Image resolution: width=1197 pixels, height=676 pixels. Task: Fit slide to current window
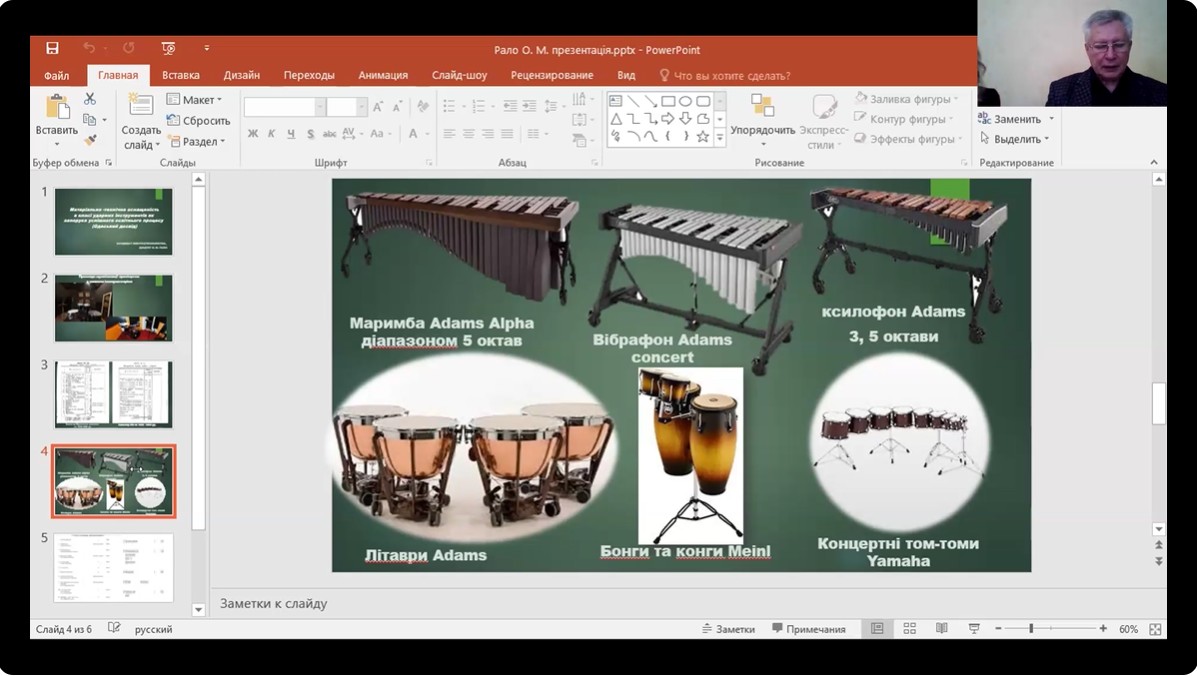(x=1155, y=629)
